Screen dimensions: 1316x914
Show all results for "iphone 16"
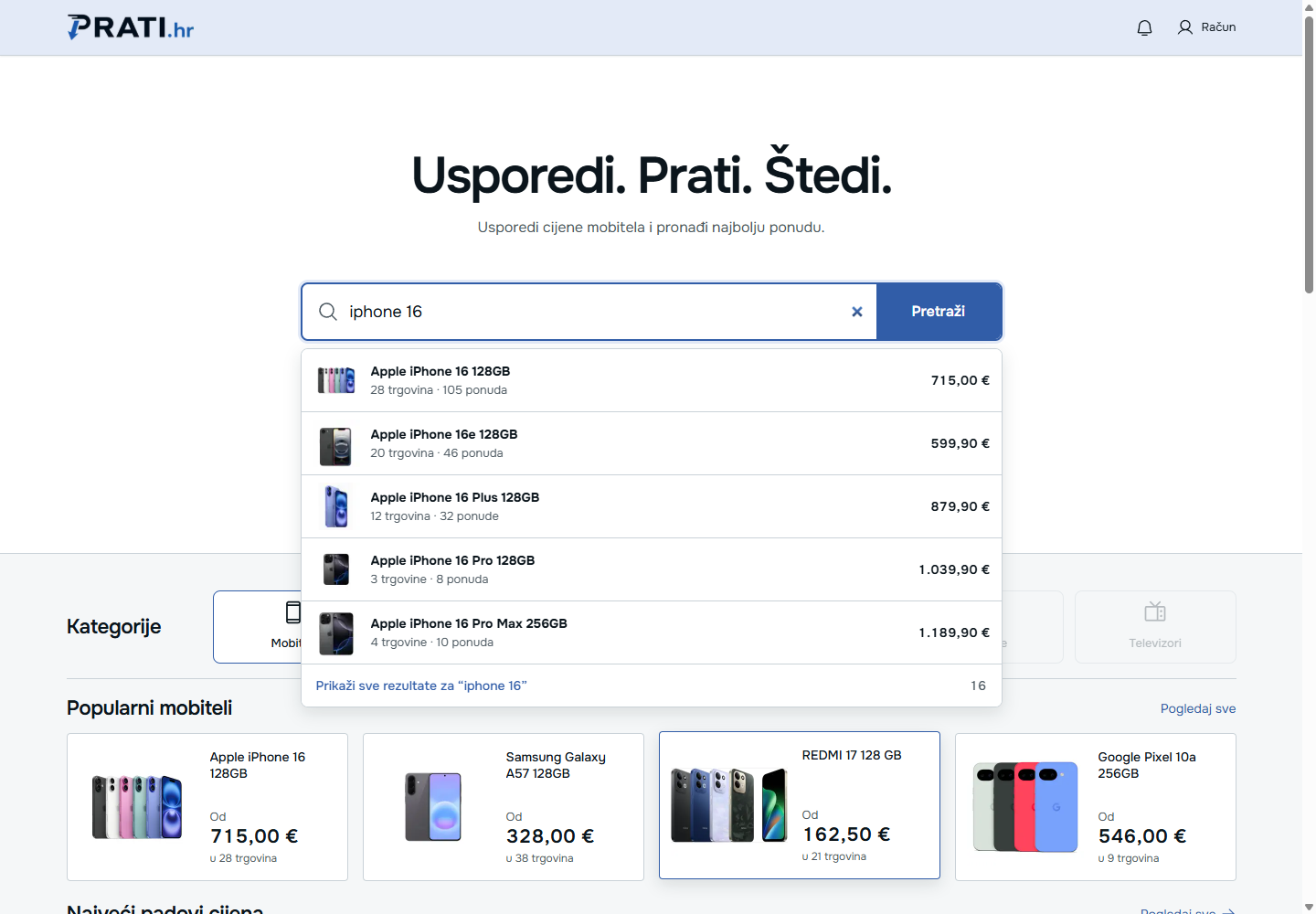pyautogui.click(x=421, y=685)
